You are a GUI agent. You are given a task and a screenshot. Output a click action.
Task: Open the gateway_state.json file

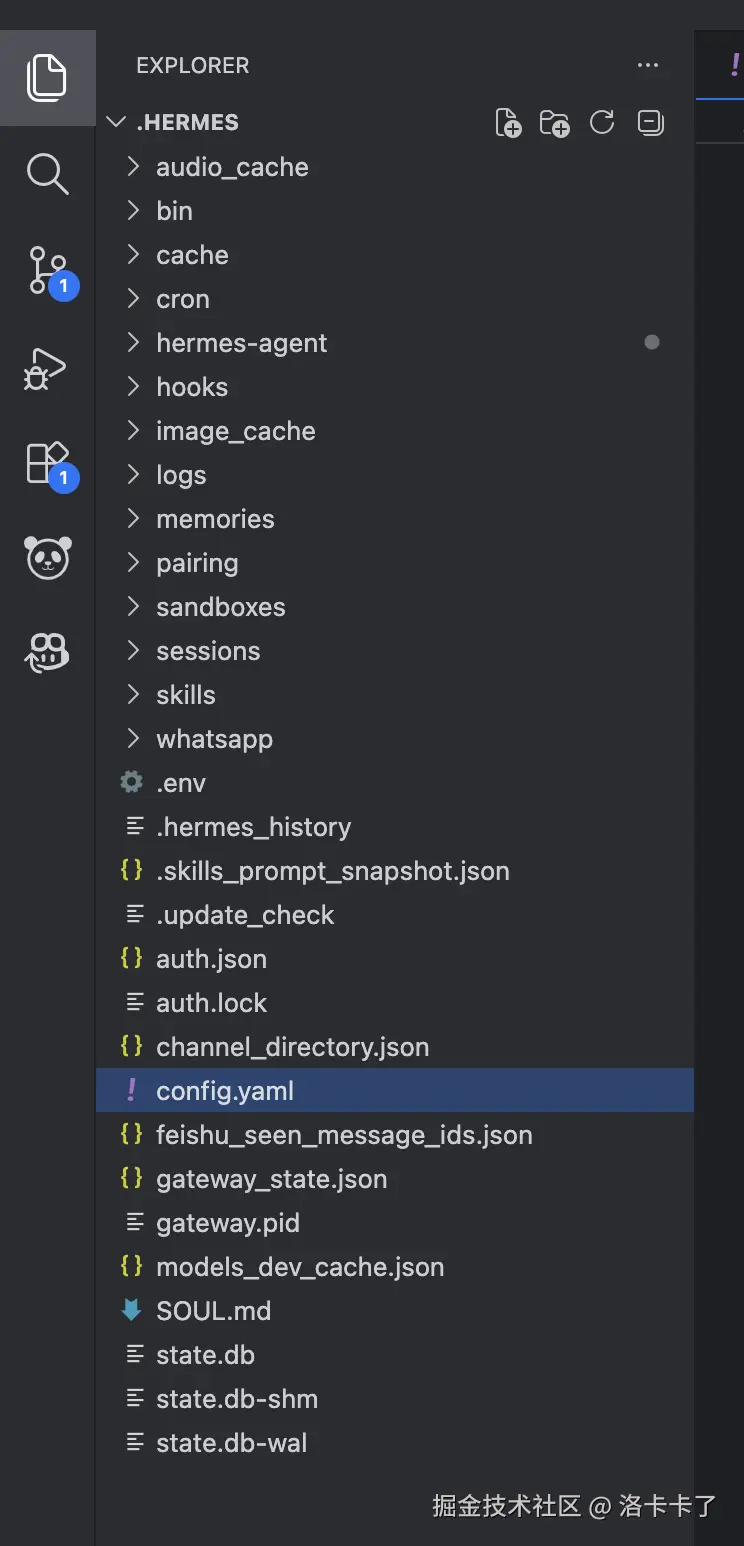271,1179
